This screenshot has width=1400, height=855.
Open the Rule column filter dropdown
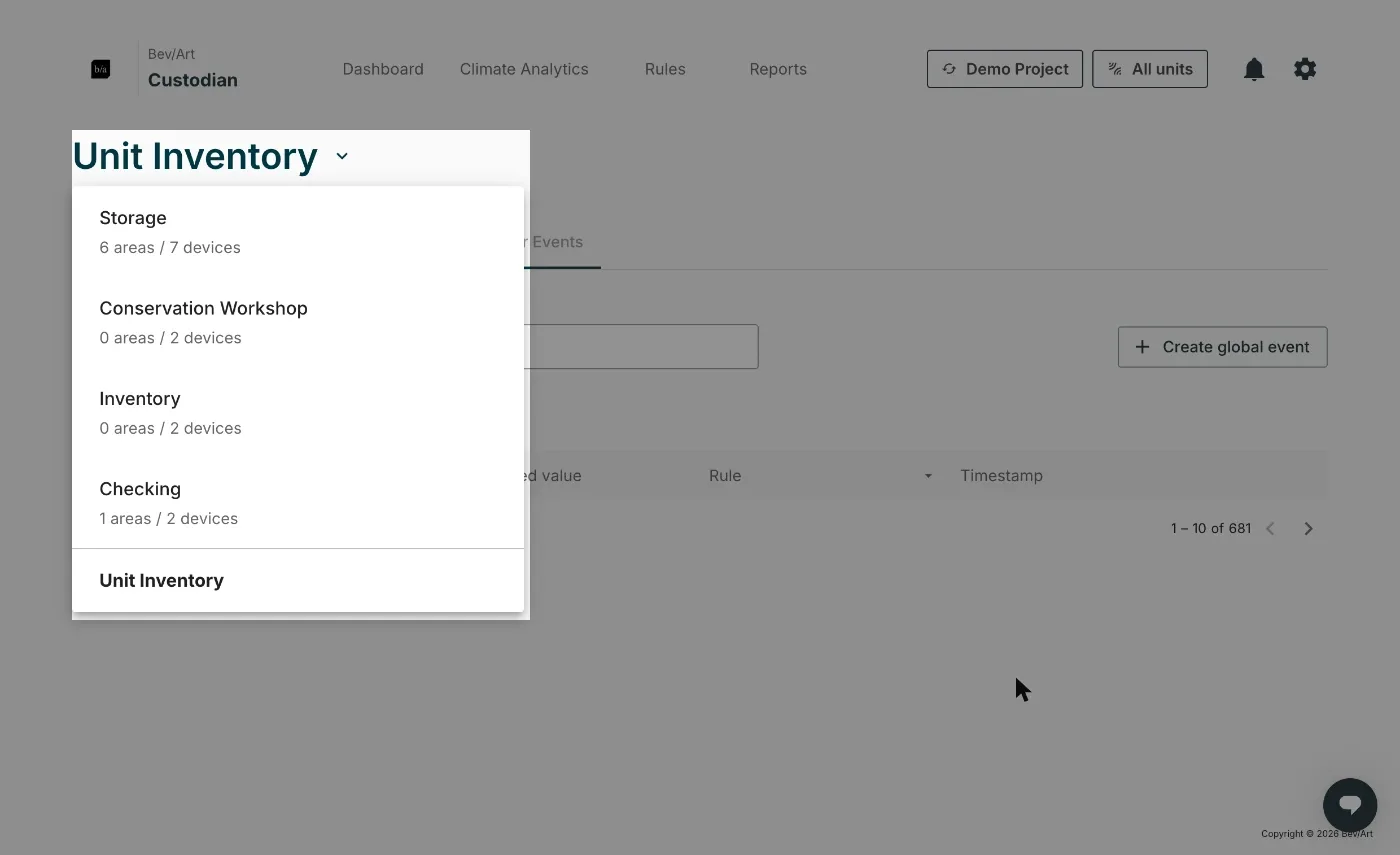[x=928, y=476]
